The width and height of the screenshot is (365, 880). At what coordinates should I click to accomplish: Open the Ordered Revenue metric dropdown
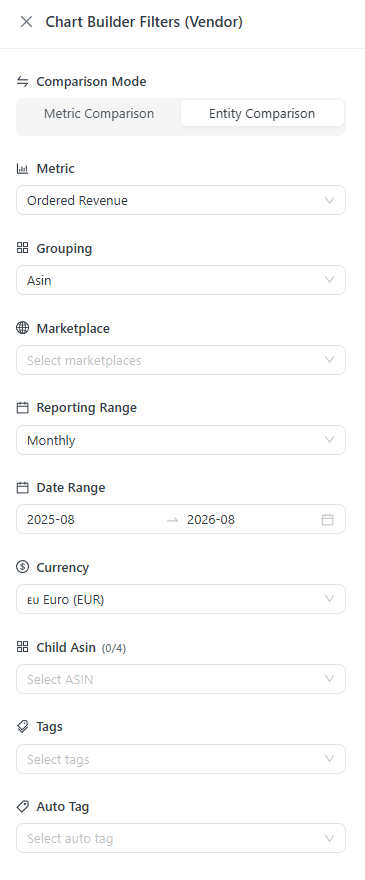click(x=181, y=200)
